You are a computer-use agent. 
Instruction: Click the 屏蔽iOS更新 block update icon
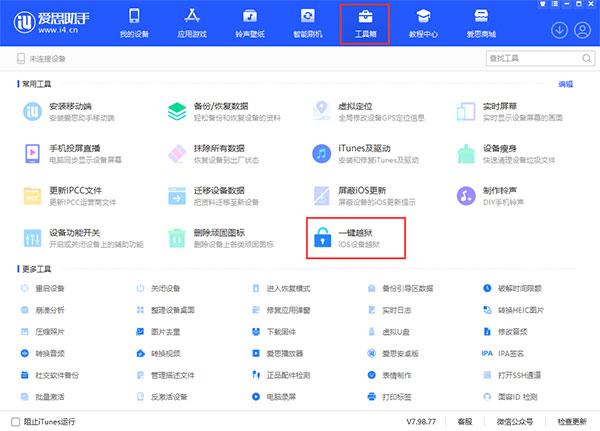(322, 194)
